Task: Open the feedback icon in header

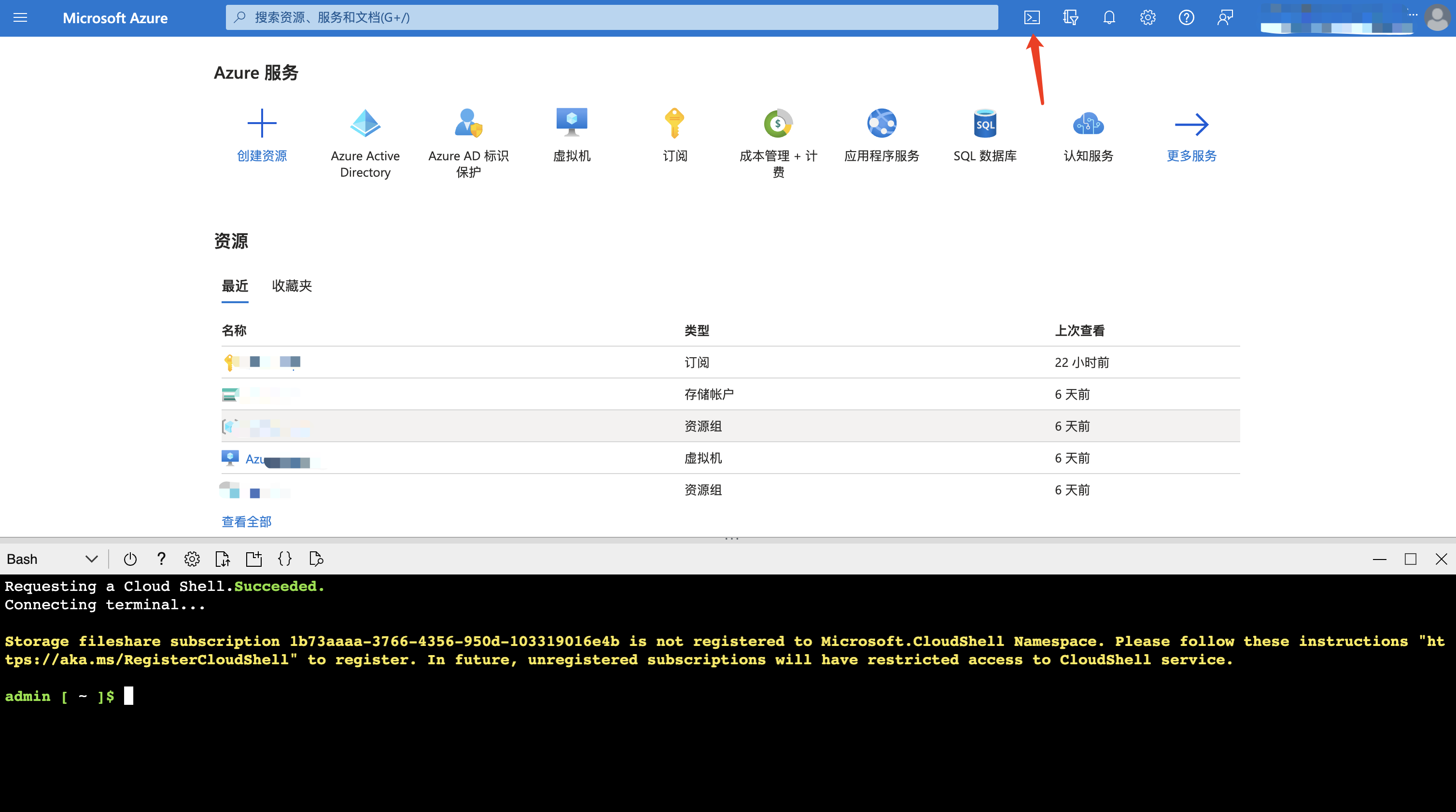Action: pos(1225,17)
